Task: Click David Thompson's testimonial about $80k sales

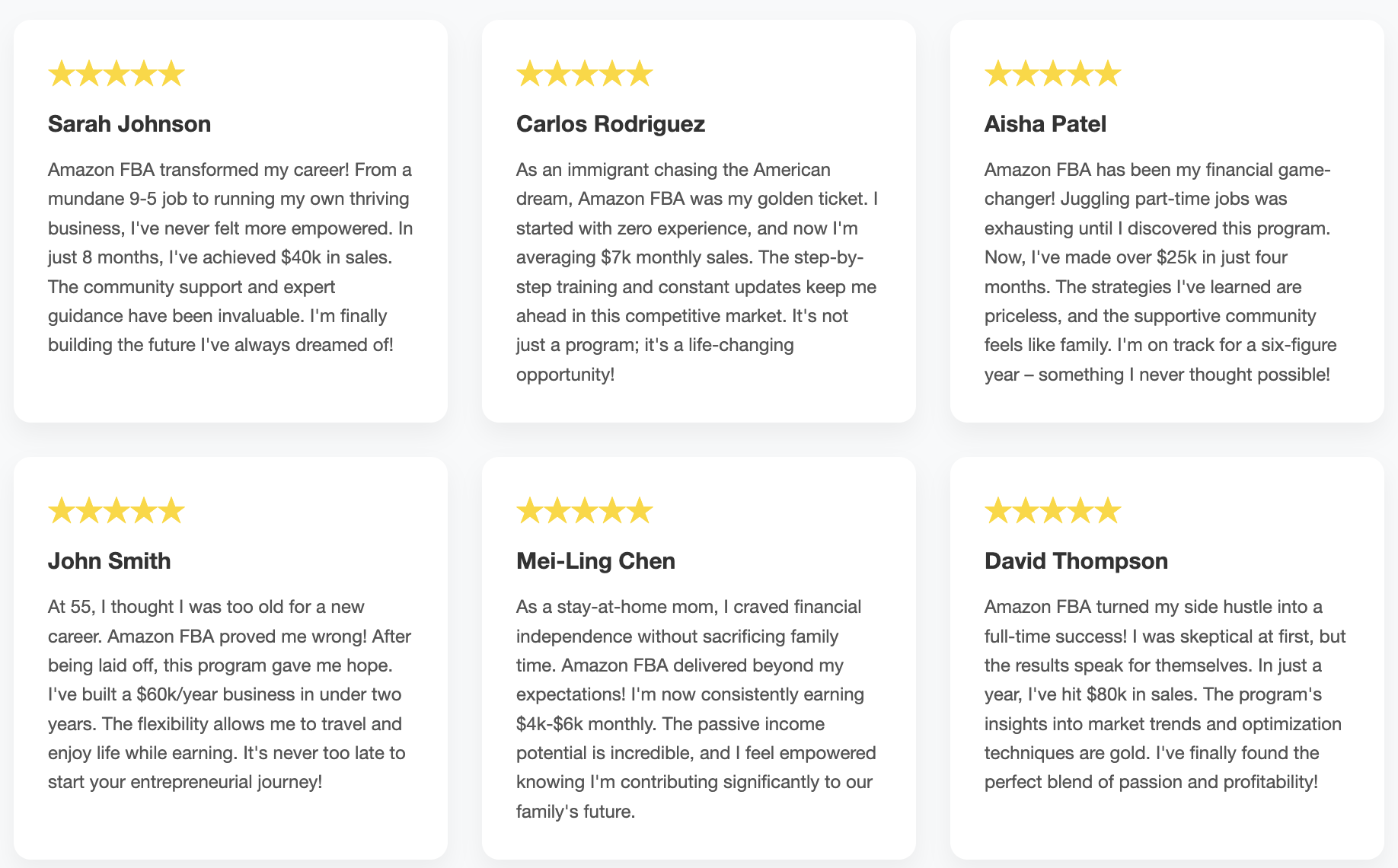Action: tap(1166, 694)
